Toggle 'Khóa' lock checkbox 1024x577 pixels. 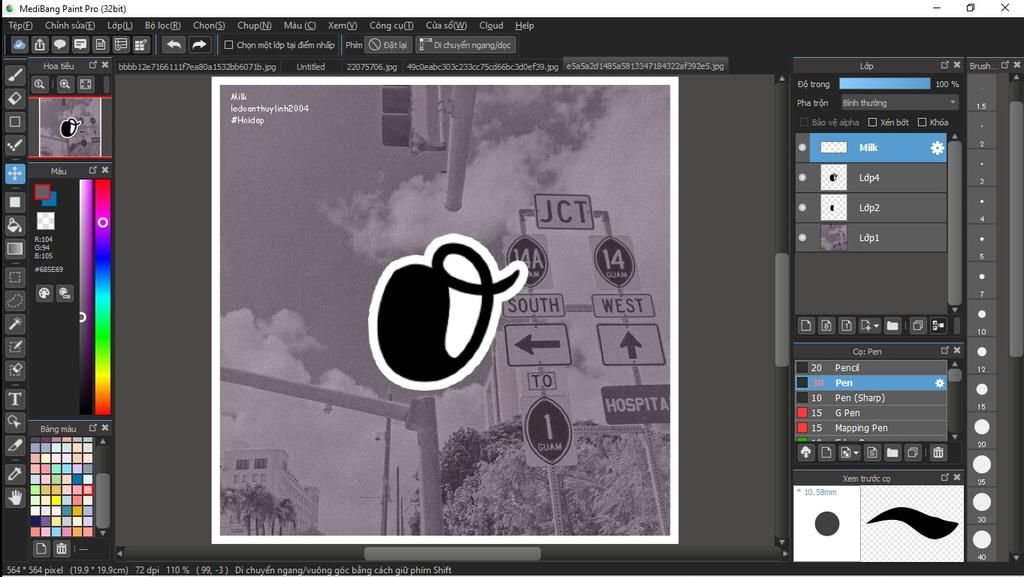[x=922, y=122]
